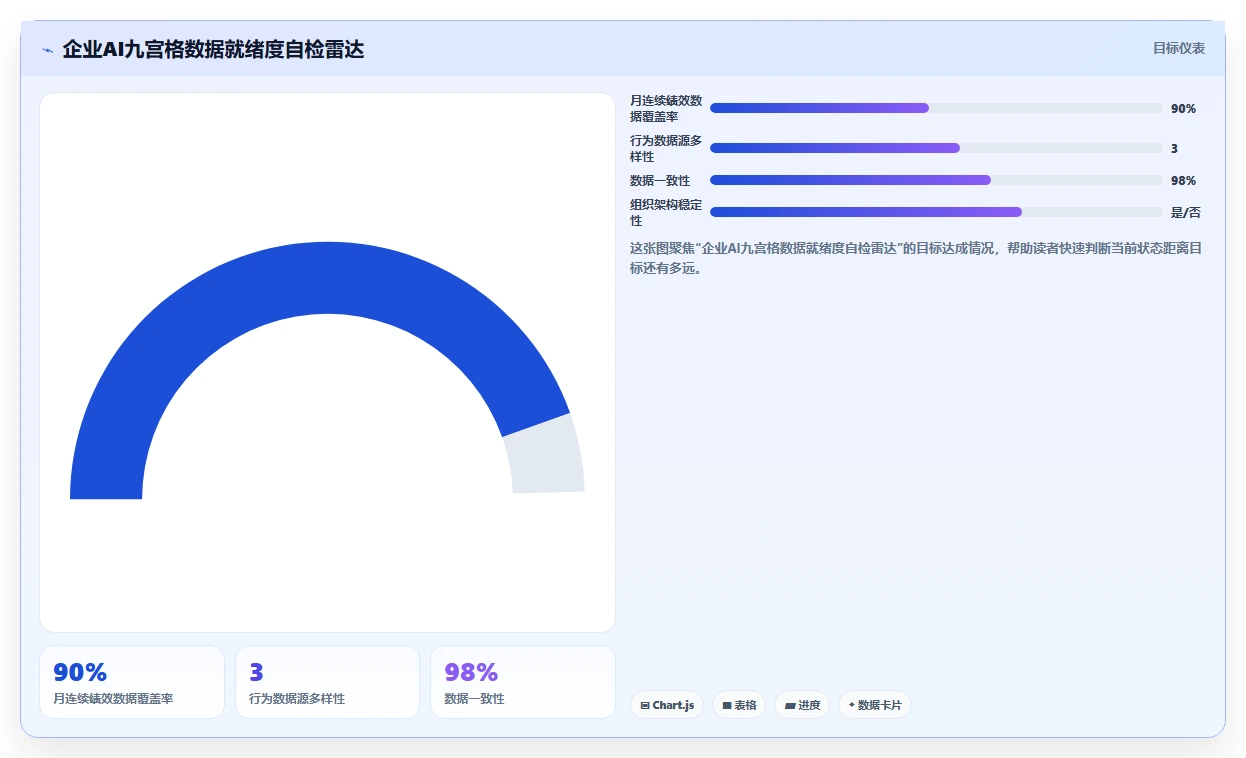Select the 进度 tag chip
This screenshot has width=1246, height=758.
pyautogui.click(x=802, y=705)
